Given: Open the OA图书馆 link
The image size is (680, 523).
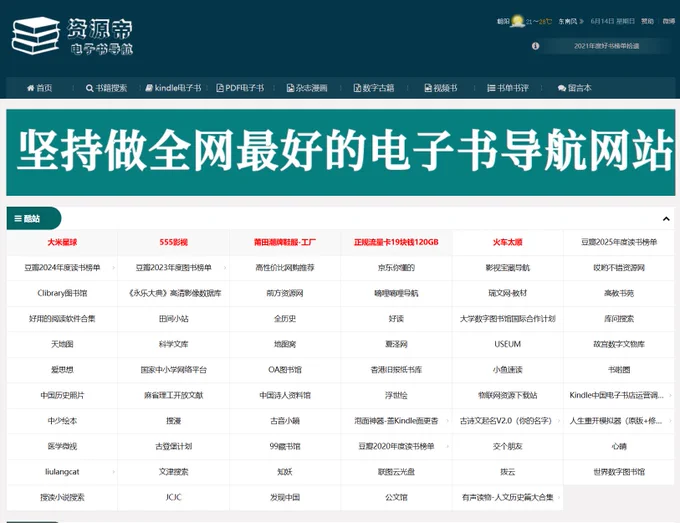Looking at the screenshot, I should point(285,370).
